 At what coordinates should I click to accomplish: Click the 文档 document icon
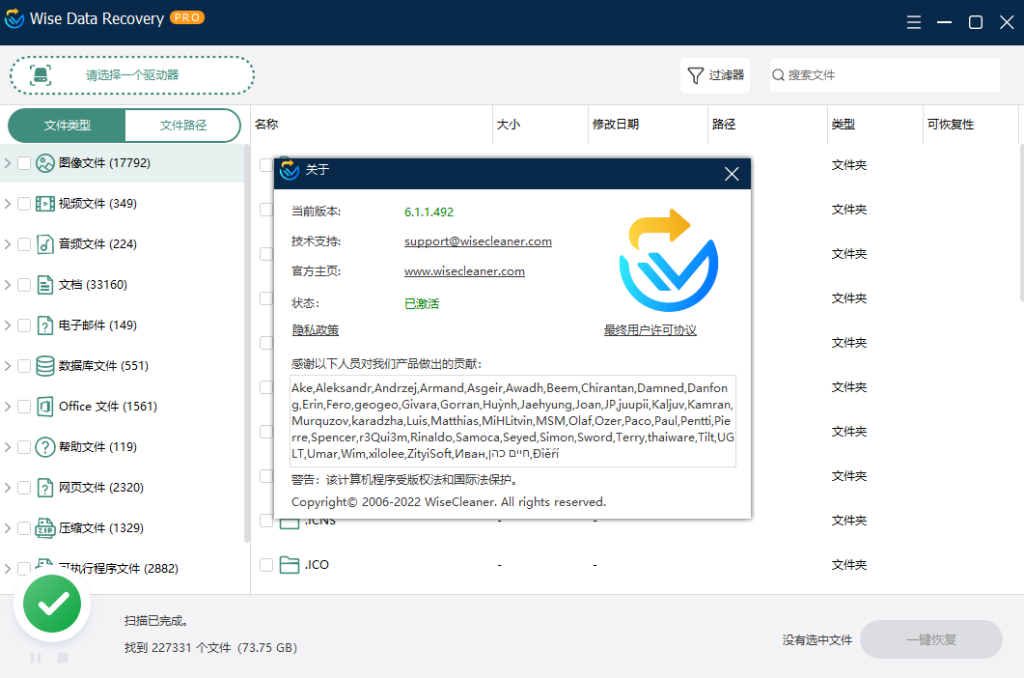pos(45,285)
